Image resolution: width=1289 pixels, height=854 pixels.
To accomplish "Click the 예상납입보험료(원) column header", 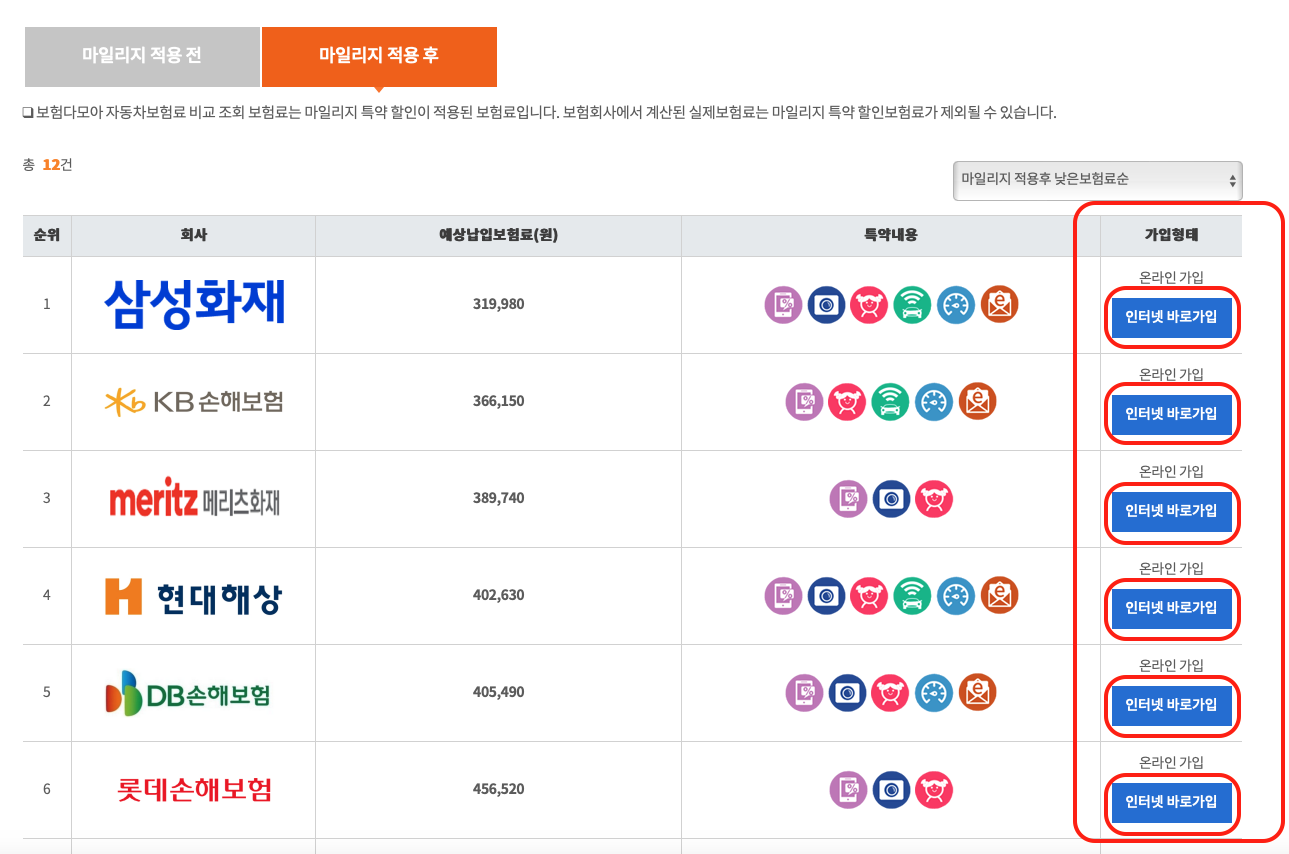I will pyautogui.click(x=498, y=236).
